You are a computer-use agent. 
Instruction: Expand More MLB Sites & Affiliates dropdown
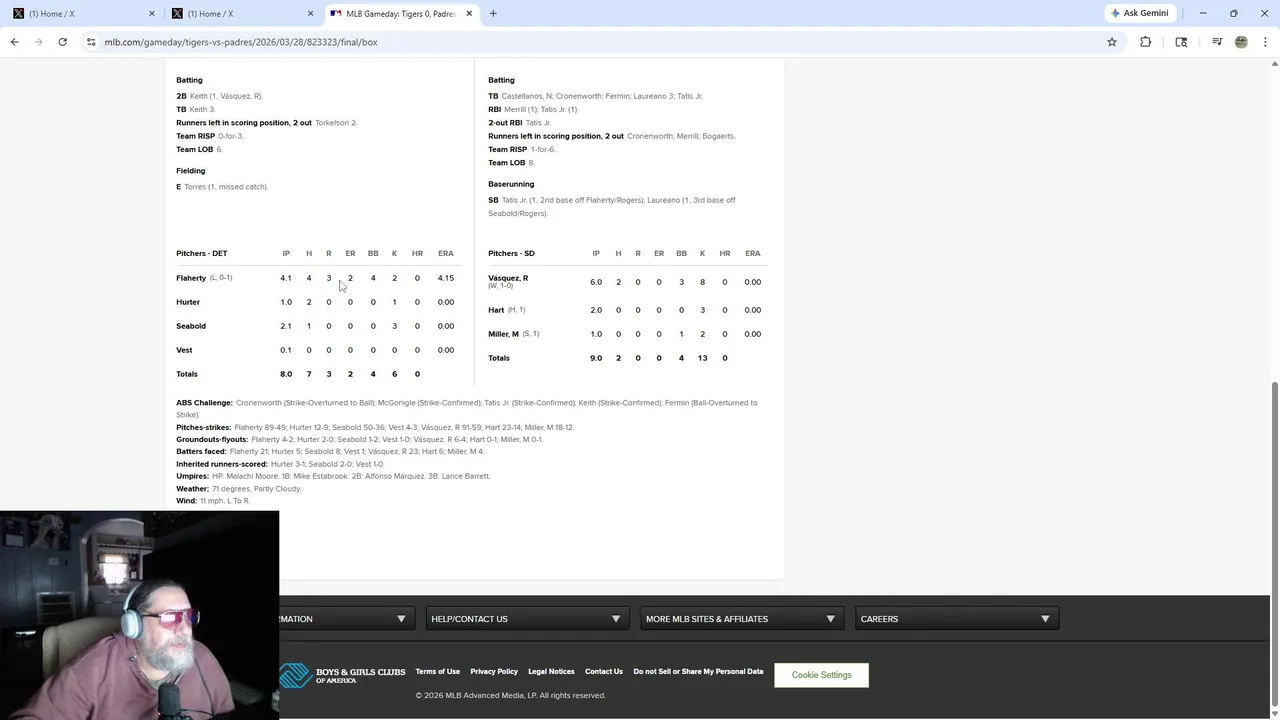pos(742,619)
